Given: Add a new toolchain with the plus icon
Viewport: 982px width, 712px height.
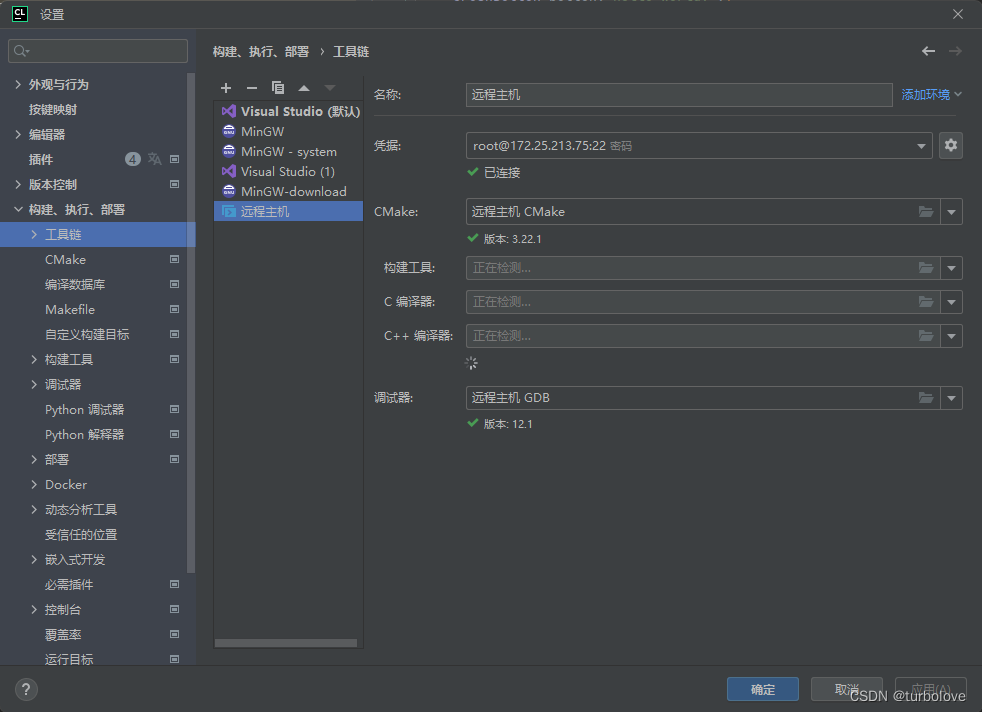Looking at the screenshot, I should point(226,87).
